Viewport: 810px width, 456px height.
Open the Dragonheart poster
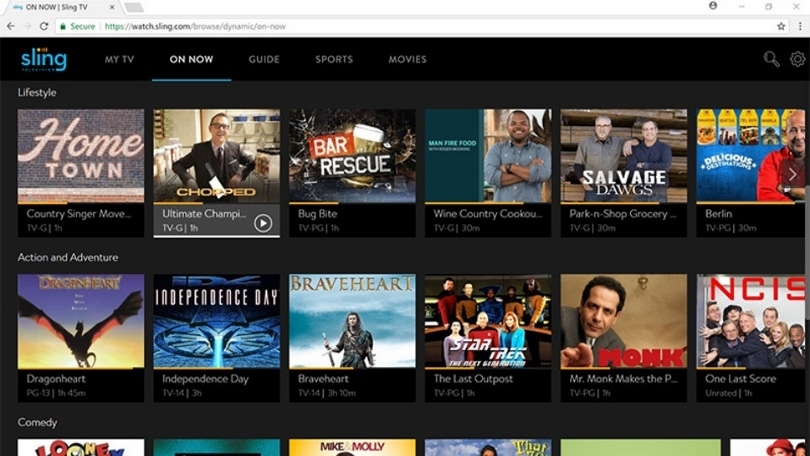coord(81,321)
